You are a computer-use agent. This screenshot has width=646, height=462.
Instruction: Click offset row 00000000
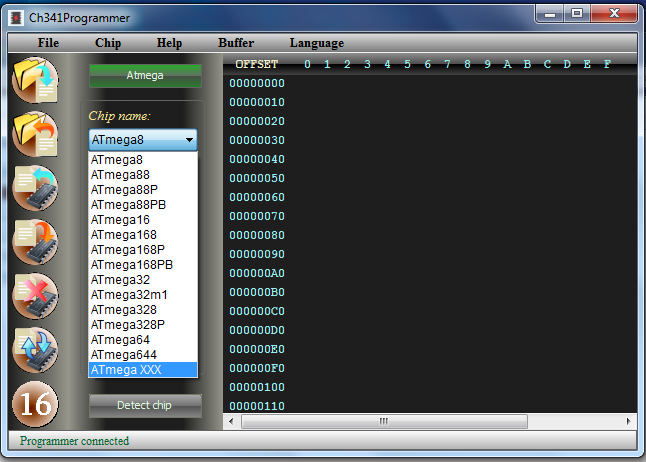click(257, 83)
